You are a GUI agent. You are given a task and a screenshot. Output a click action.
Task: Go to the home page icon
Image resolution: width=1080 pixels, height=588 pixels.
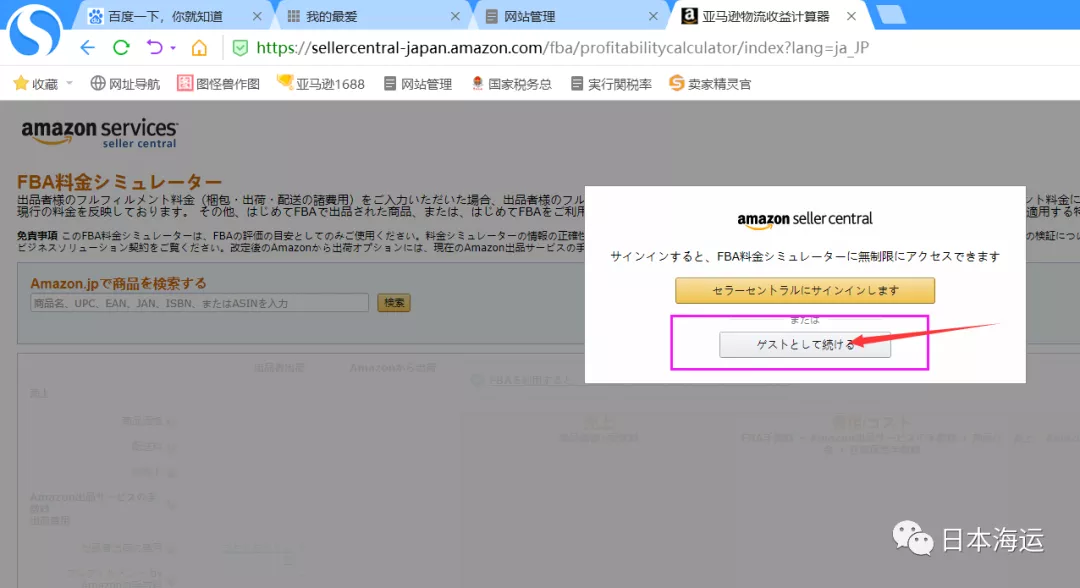click(199, 48)
